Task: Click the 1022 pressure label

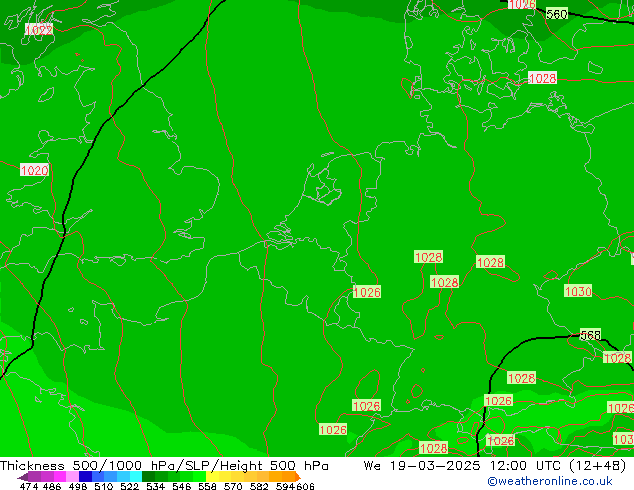Action: click(x=39, y=30)
